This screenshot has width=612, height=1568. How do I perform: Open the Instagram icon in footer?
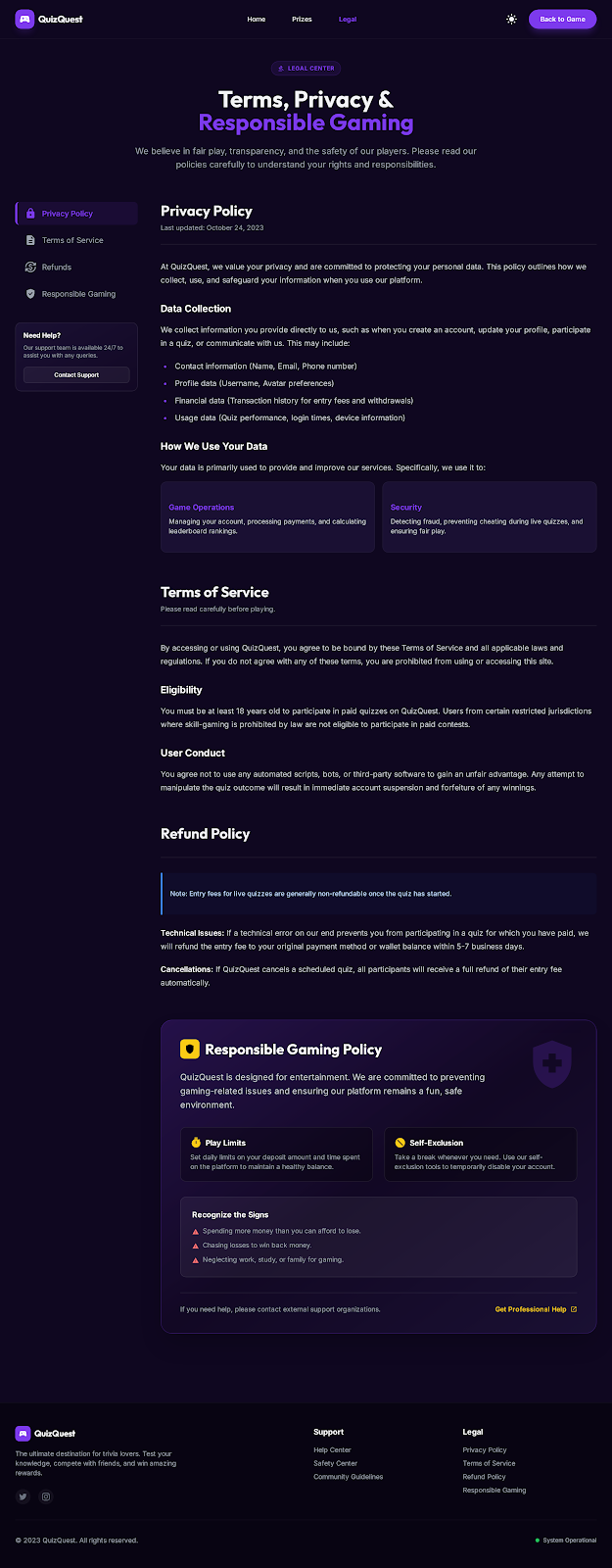coord(46,1496)
